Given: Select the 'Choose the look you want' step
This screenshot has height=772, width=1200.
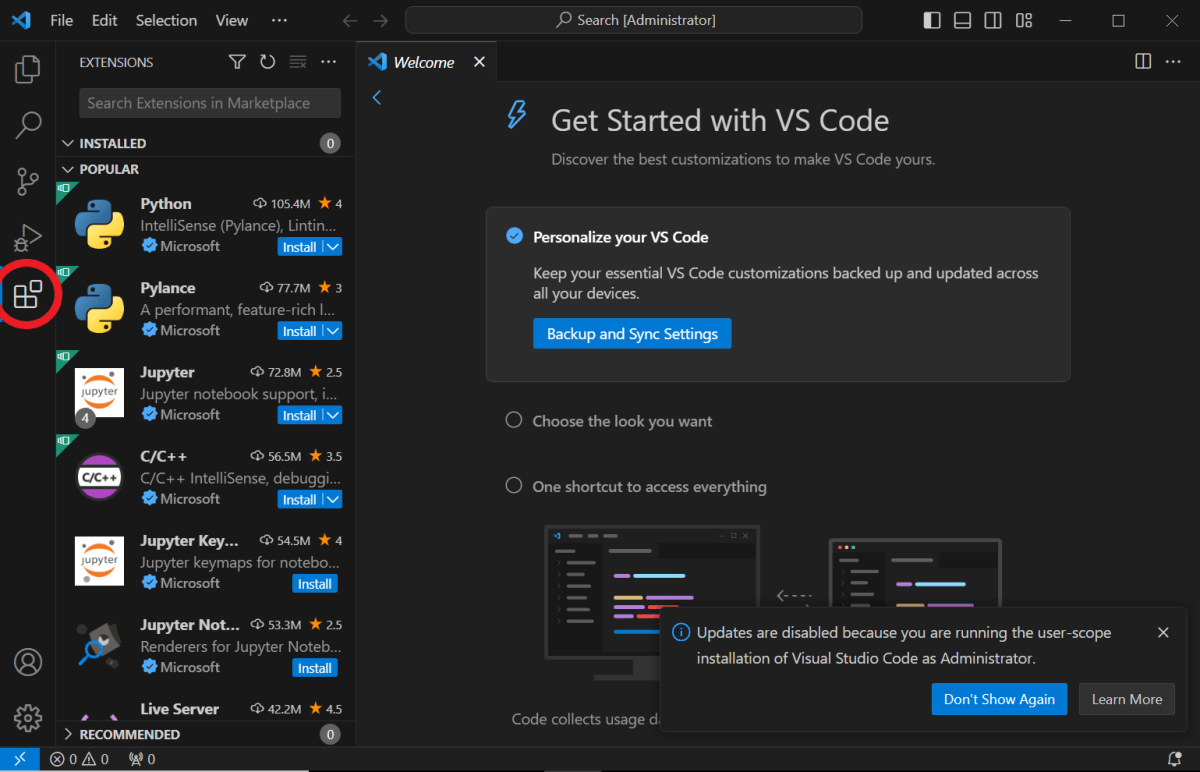Looking at the screenshot, I should pyautogui.click(x=622, y=421).
